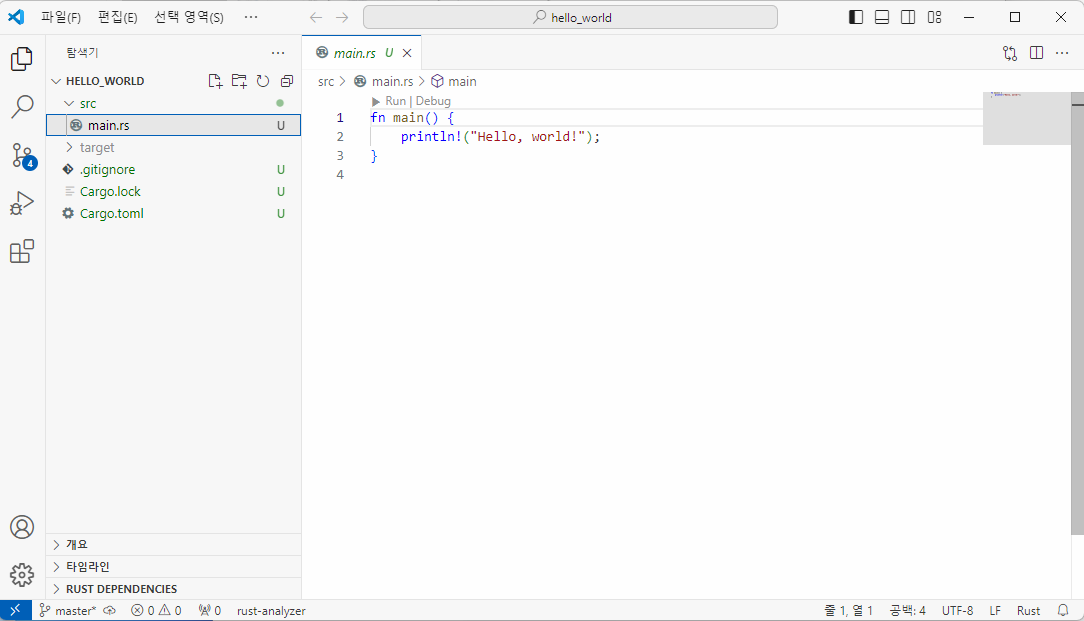
Task: Toggle the bottom panel visibility
Action: [882, 17]
